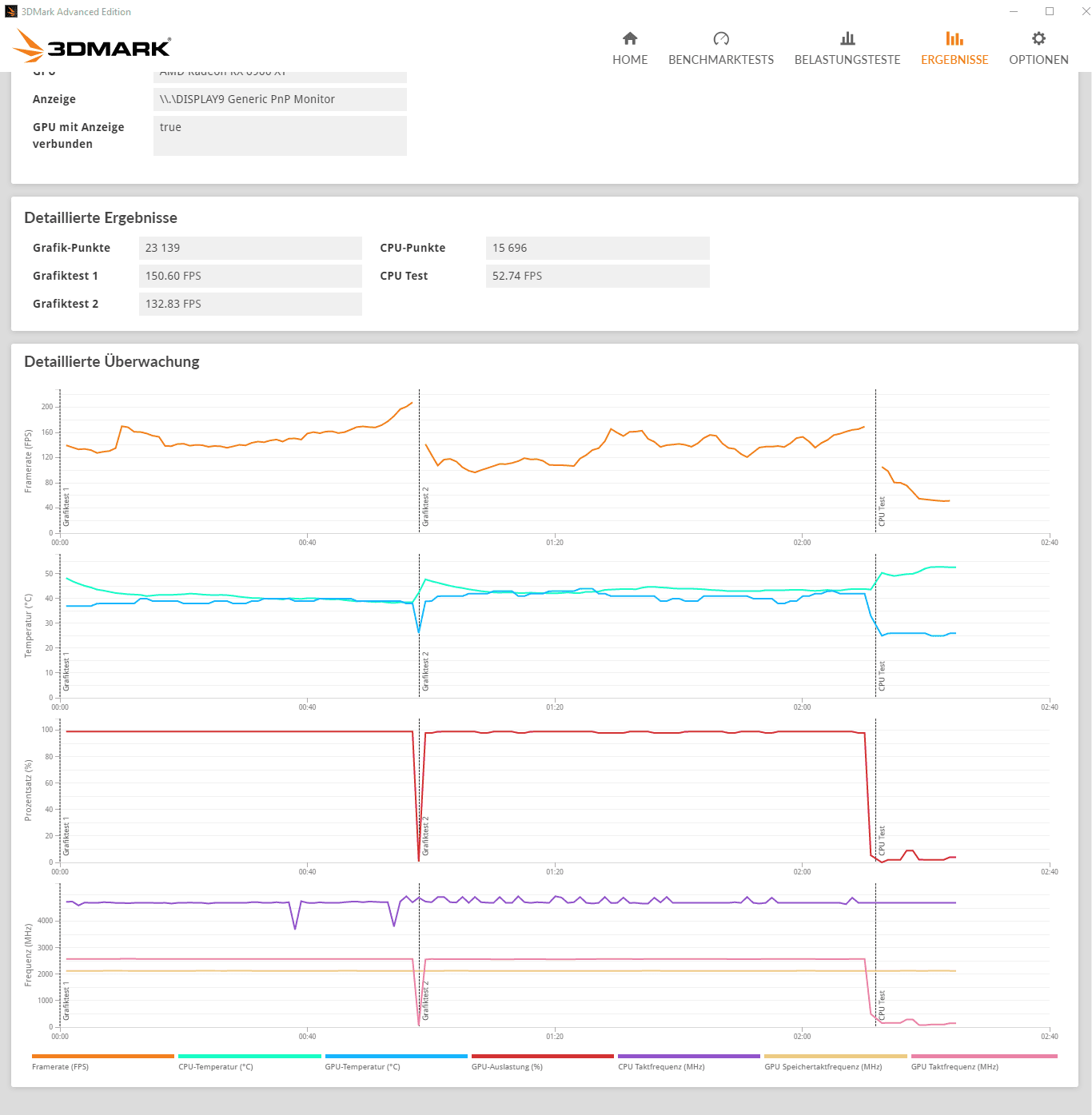This screenshot has width=1092, height=1115.
Task: Click the CPU-Punkte label
Action: (x=412, y=248)
